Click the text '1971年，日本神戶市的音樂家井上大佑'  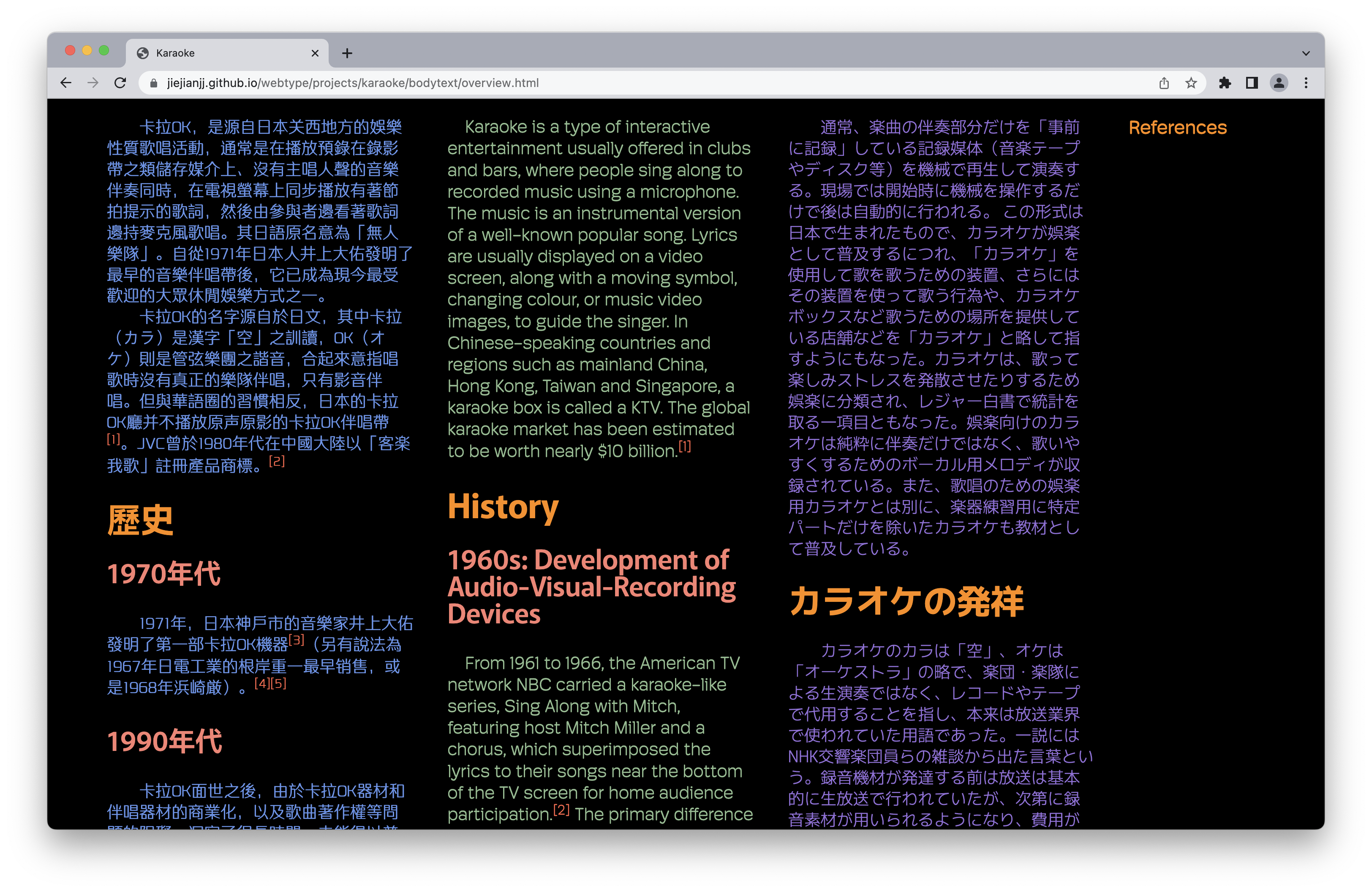pyautogui.click(x=275, y=623)
